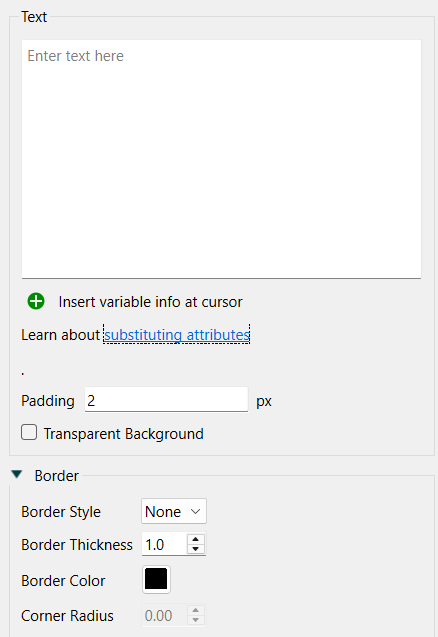438x637 pixels.
Task: Click the chevron arrow beside None
Action: [195, 511]
